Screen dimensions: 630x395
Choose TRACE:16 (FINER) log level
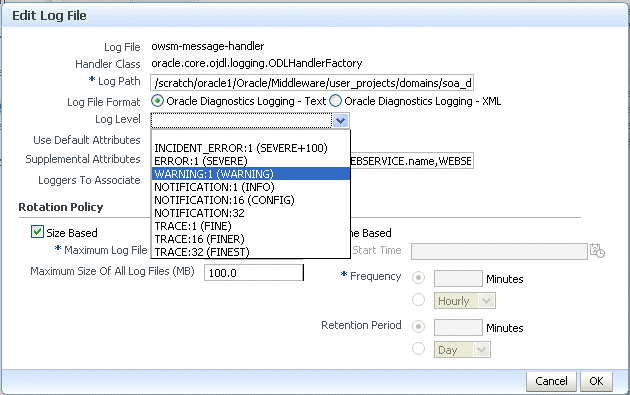click(251, 239)
